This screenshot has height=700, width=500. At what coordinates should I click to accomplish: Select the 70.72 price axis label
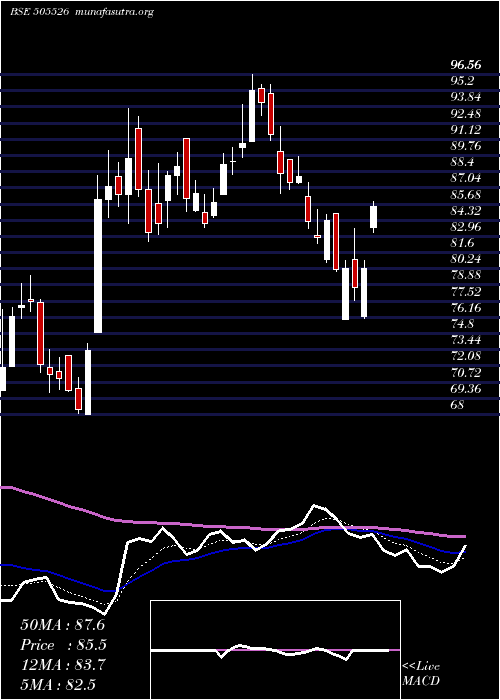pos(466,372)
